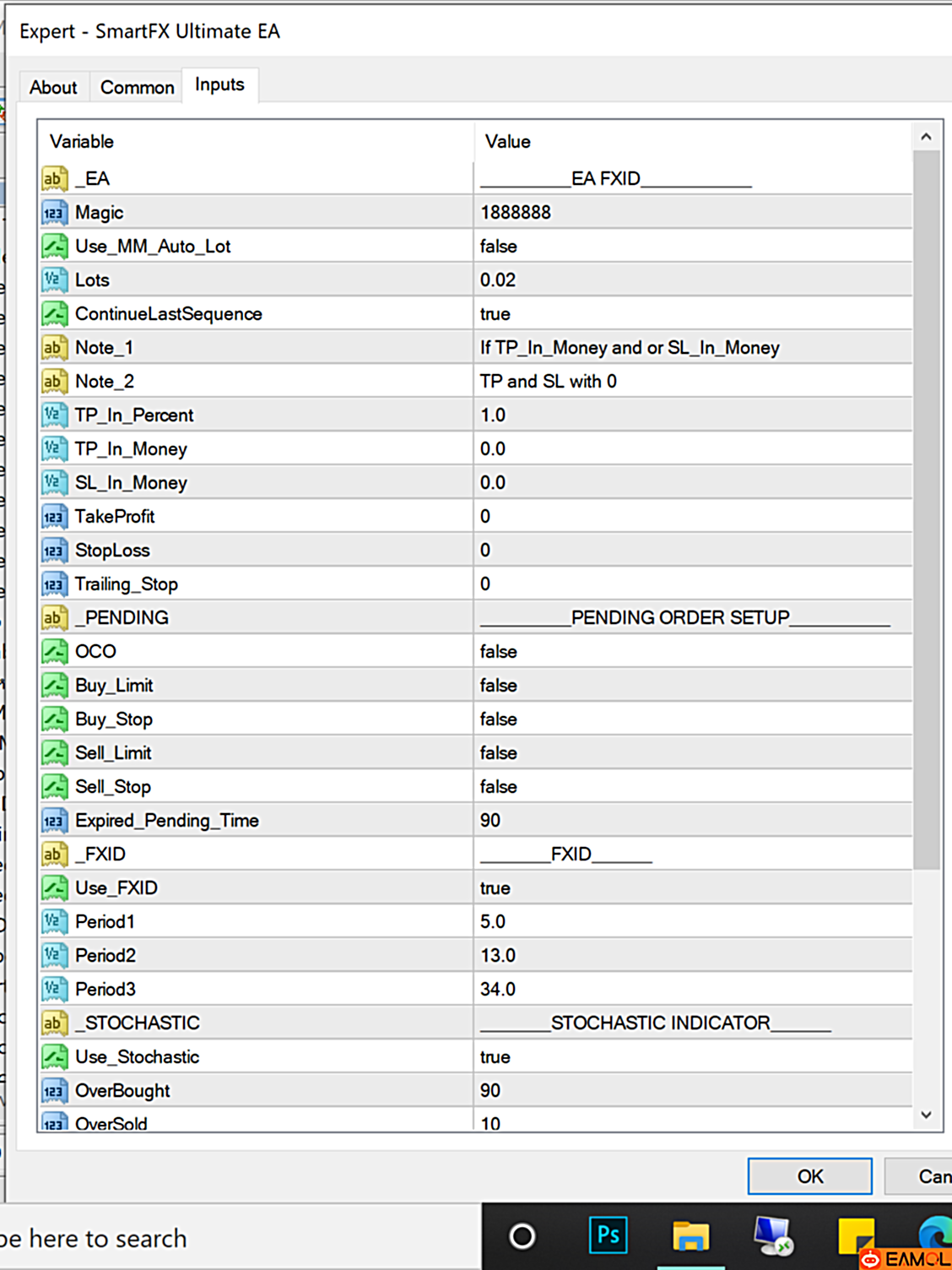Switch to the Common tab
The image size is (952, 1270).
point(137,87)
